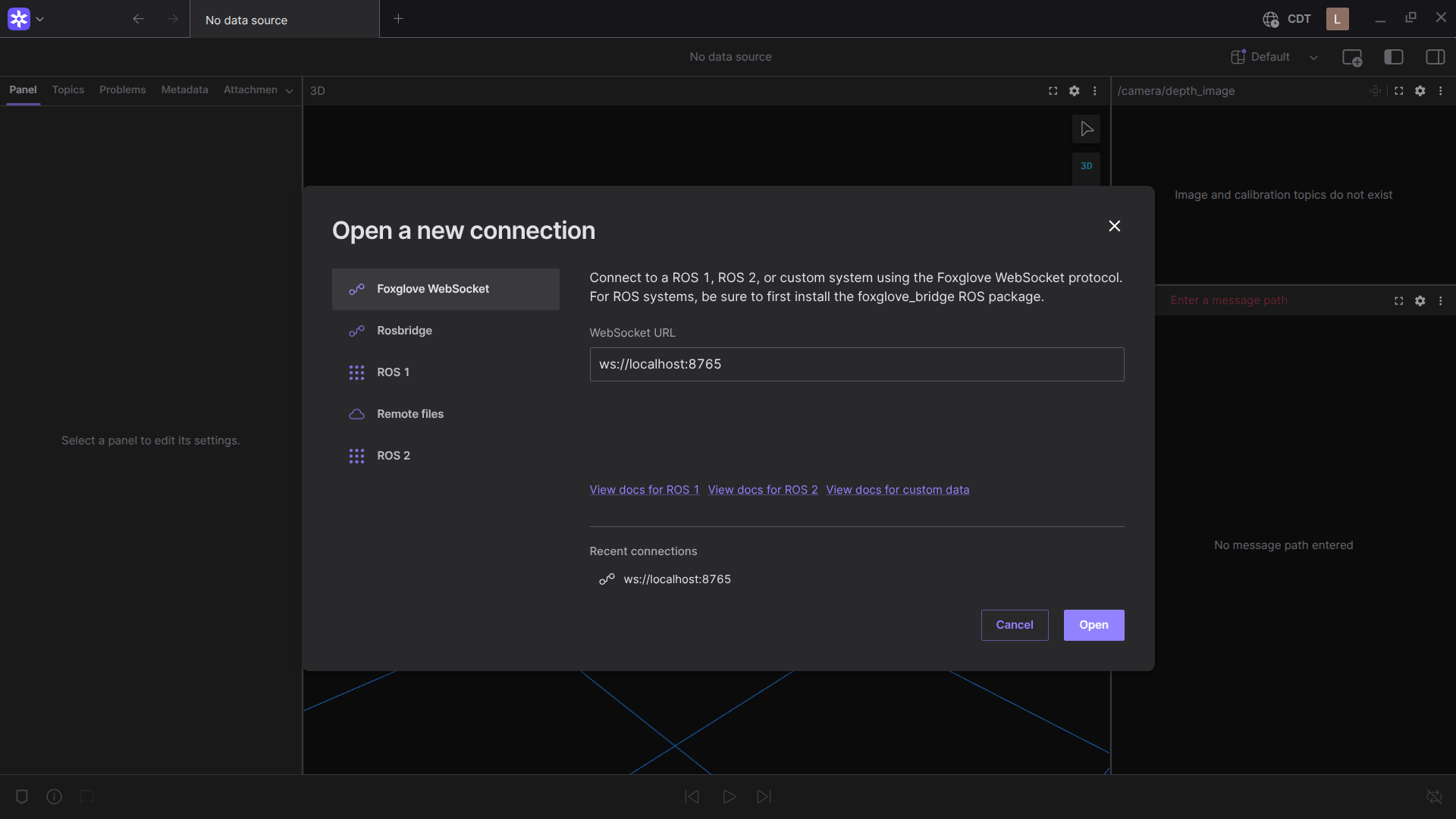Click the add panel icon in toolbar
1456x819 pixels.
tap(1352, 57)
